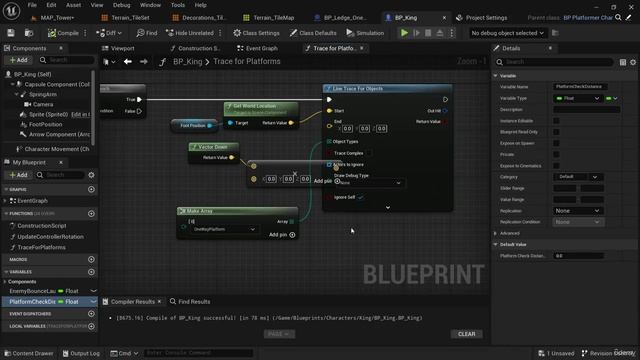Navigate back in graph history

coord(128,62)
